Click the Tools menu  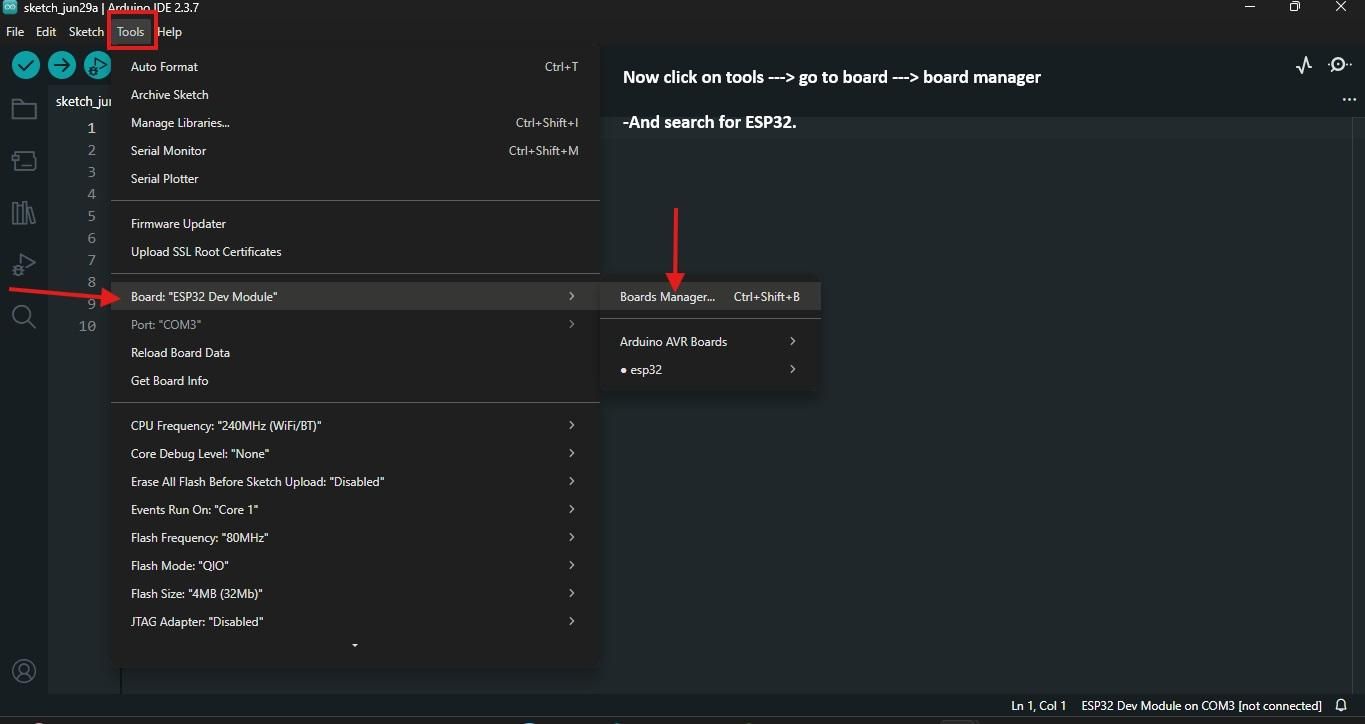coord(131,32)
